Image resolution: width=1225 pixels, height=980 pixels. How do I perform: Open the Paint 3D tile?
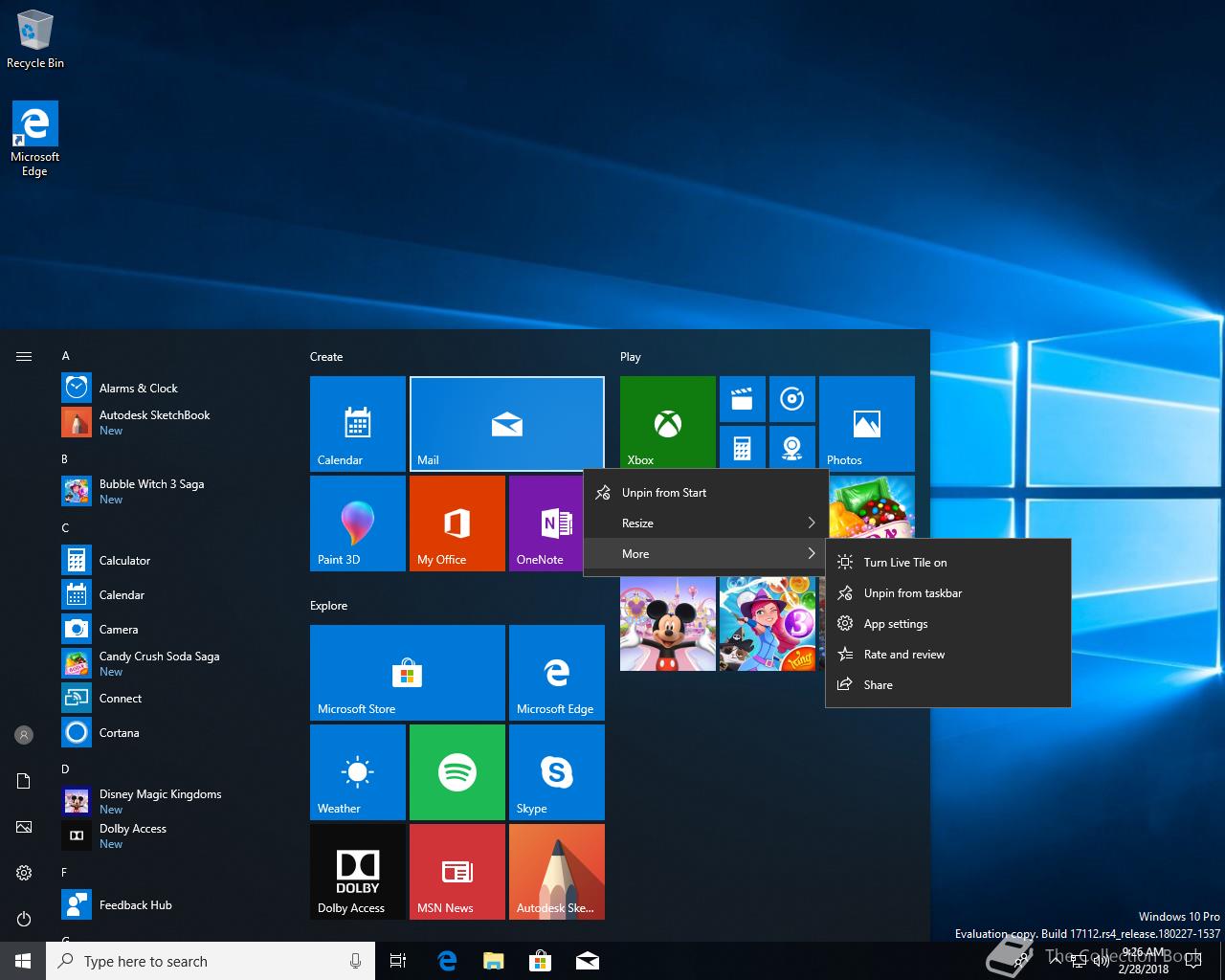[358, 523]
